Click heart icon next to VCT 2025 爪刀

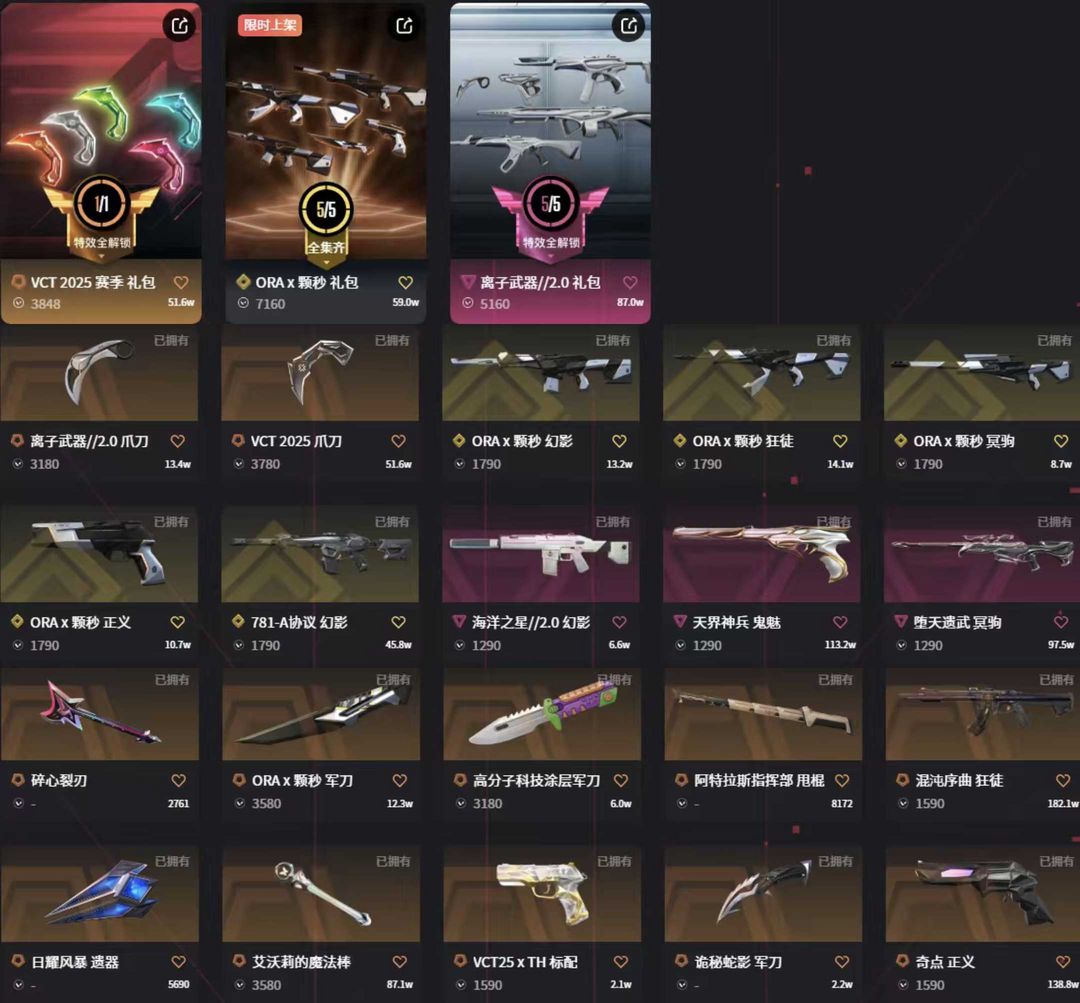399,442
